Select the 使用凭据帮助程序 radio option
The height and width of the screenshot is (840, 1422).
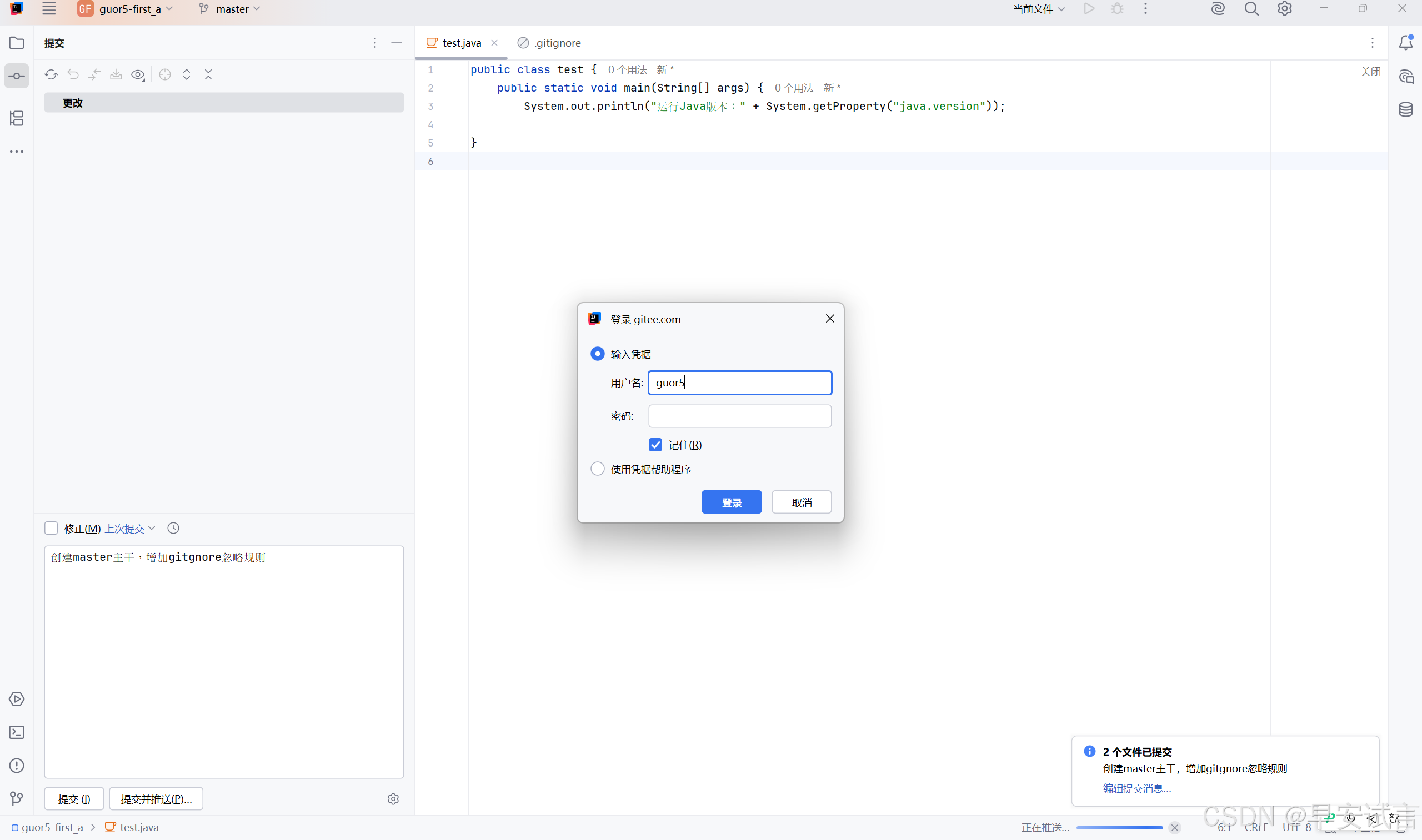click(x=598, y=469)
